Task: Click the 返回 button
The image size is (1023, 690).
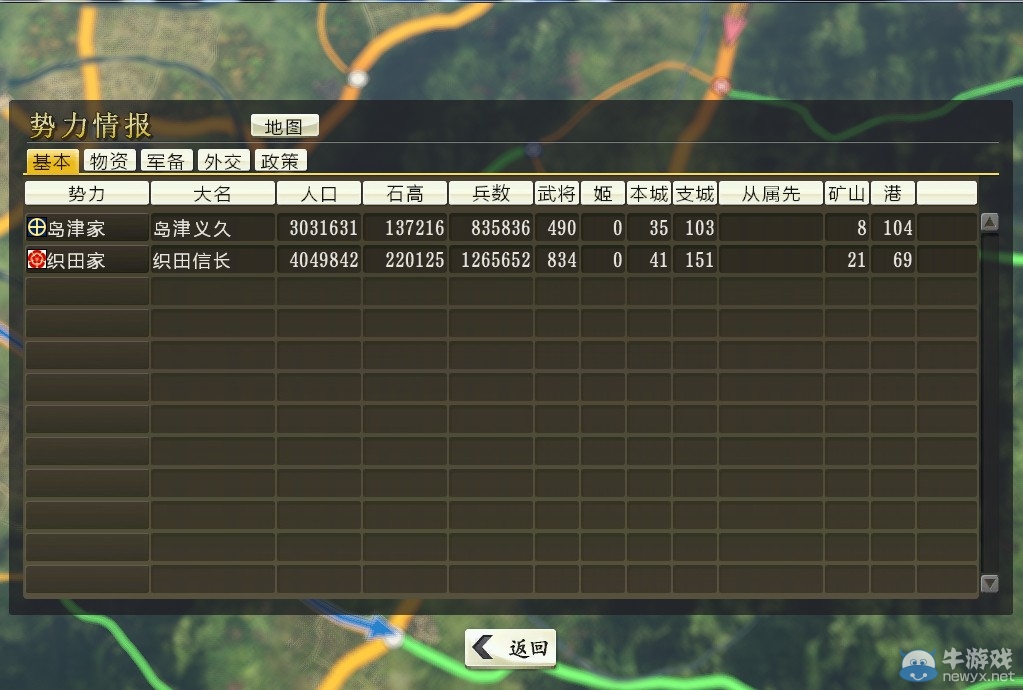Action: point(510,648)
